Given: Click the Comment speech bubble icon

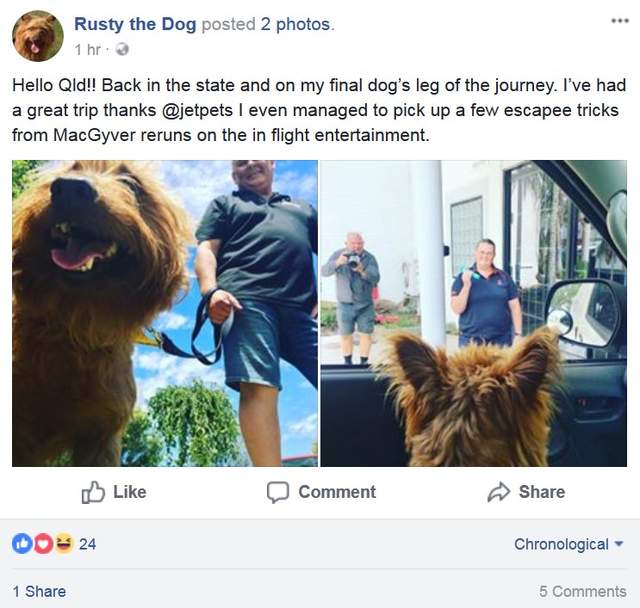Looking at the screenshot, I should point(278,492).
